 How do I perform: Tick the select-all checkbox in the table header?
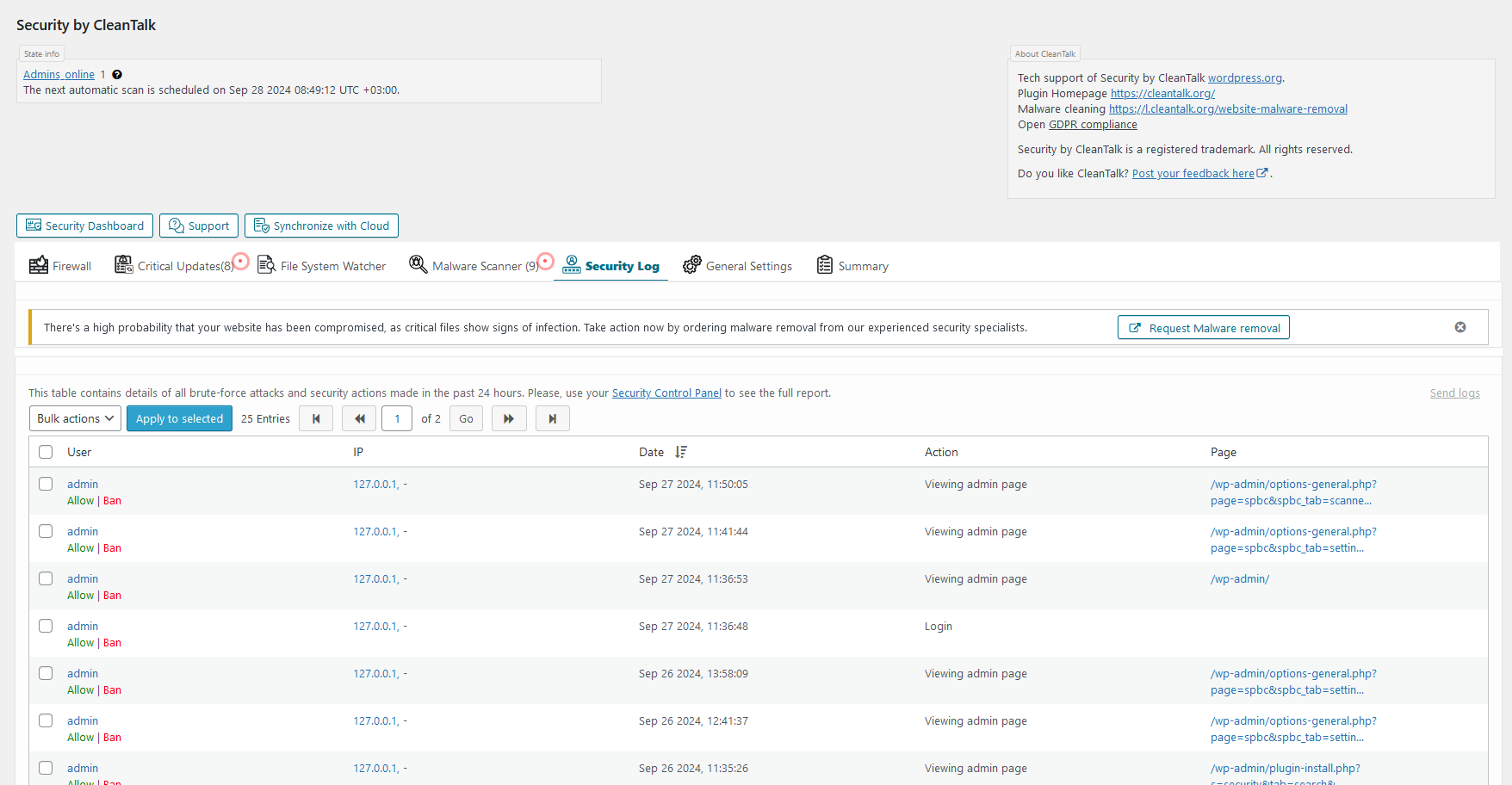click(x=46, y=452)
